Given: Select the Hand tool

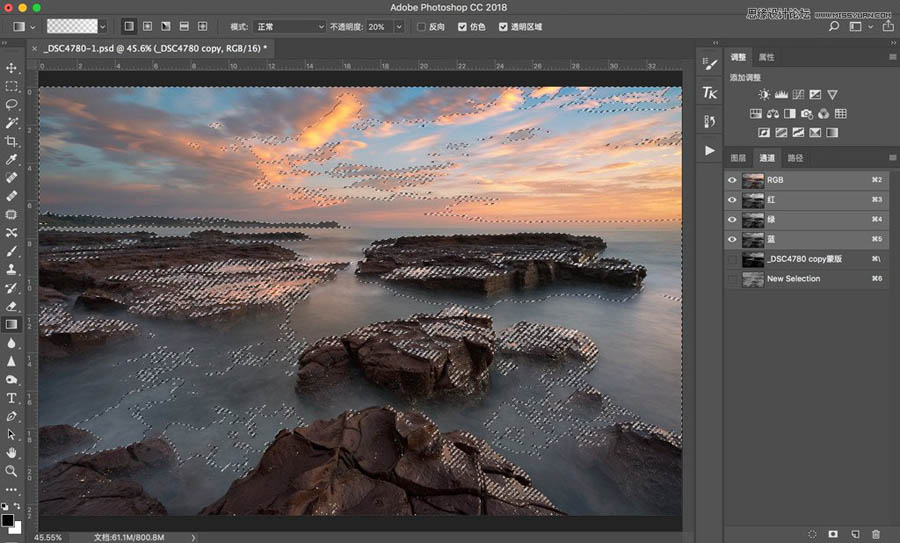Looking at the screenshot, I should 11,453.
